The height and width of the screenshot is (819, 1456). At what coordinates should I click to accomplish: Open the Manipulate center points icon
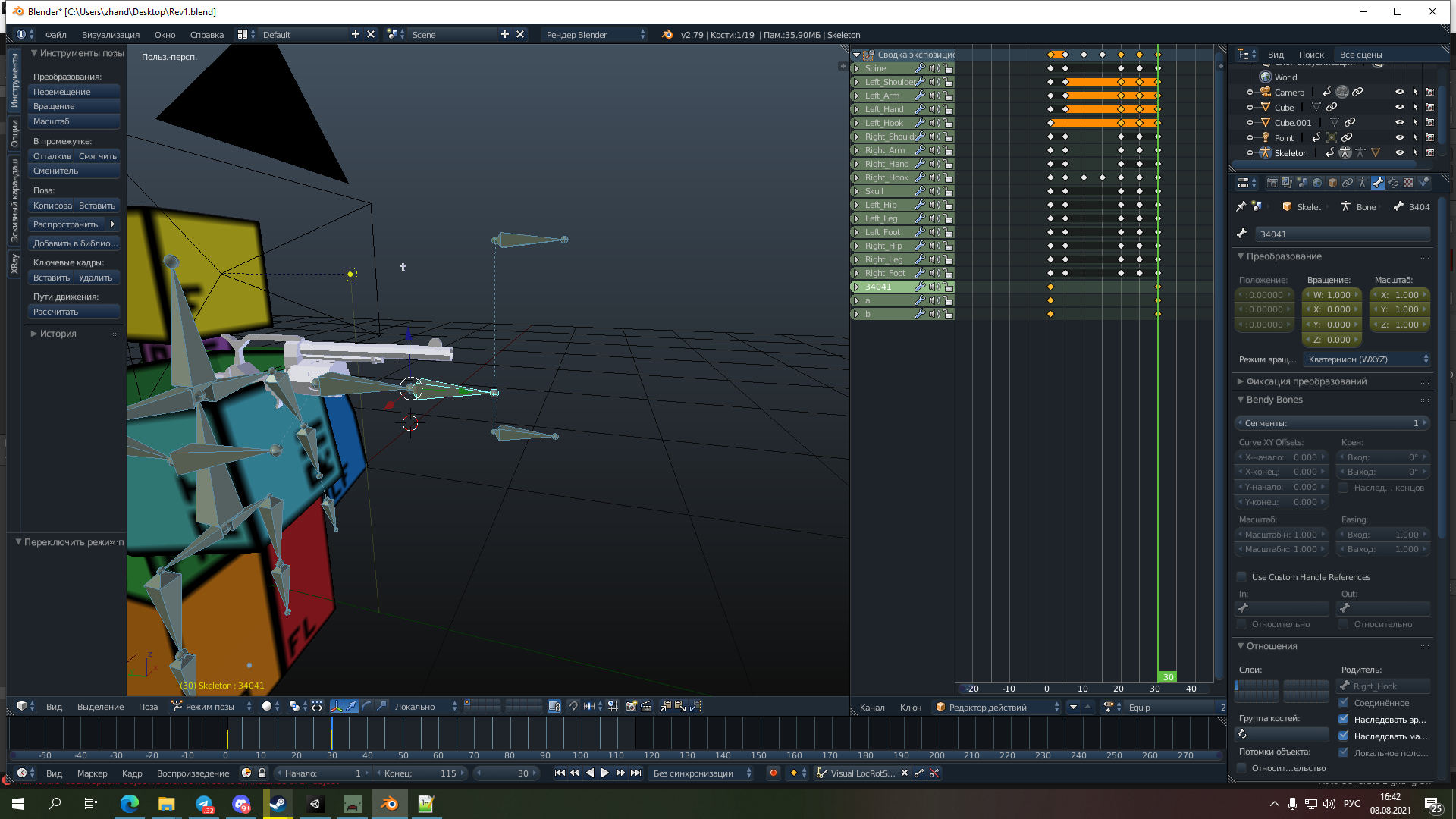click(316, 706)
